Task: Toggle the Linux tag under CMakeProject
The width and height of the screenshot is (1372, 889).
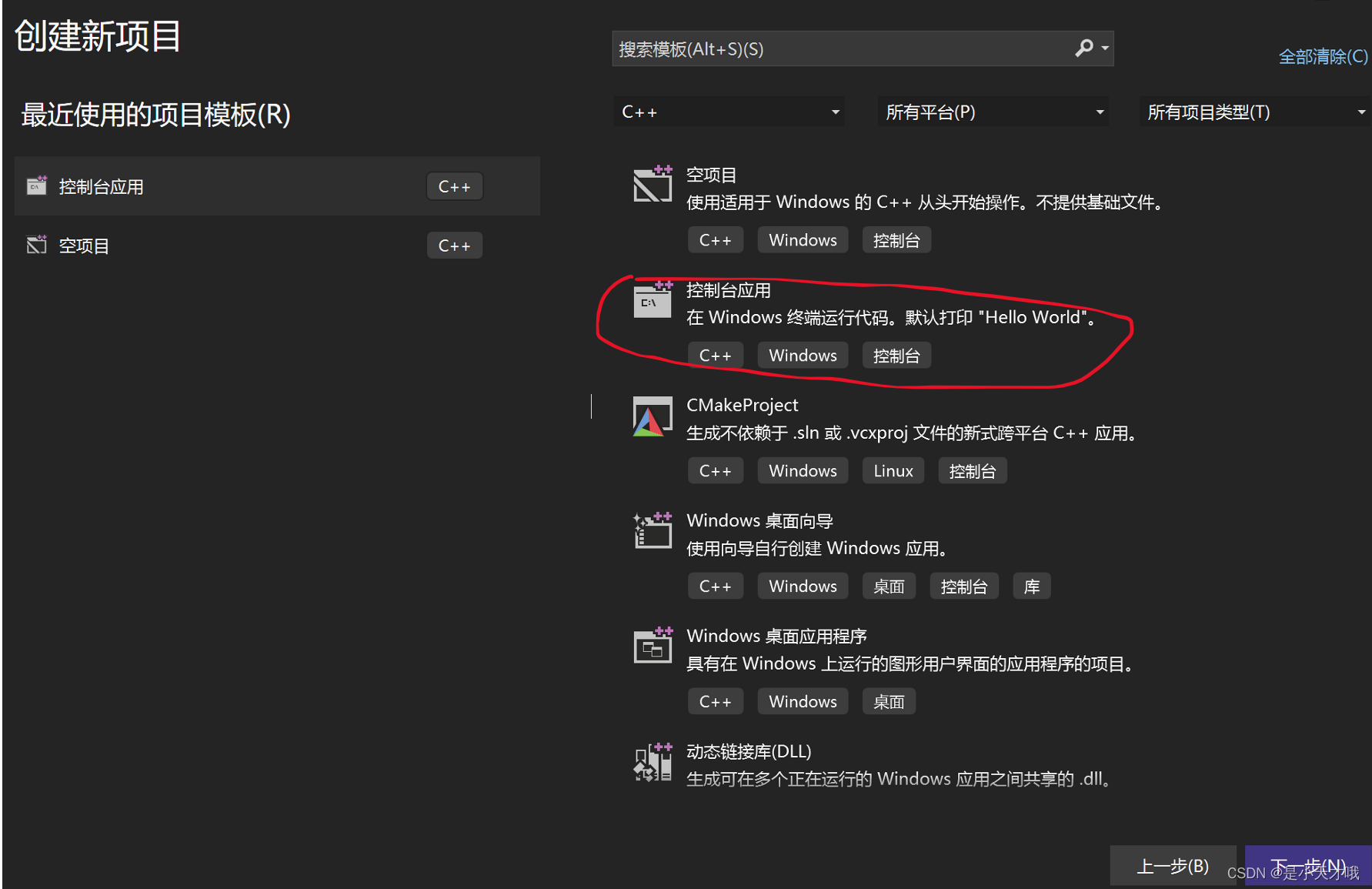Action: tap(893, 470)
